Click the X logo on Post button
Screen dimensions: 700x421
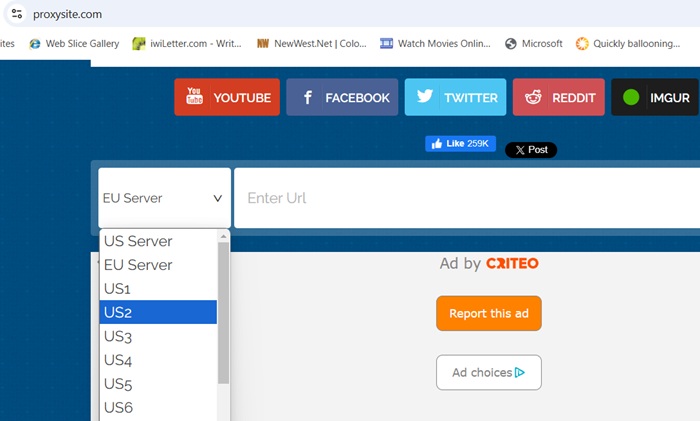coord(520,150)
